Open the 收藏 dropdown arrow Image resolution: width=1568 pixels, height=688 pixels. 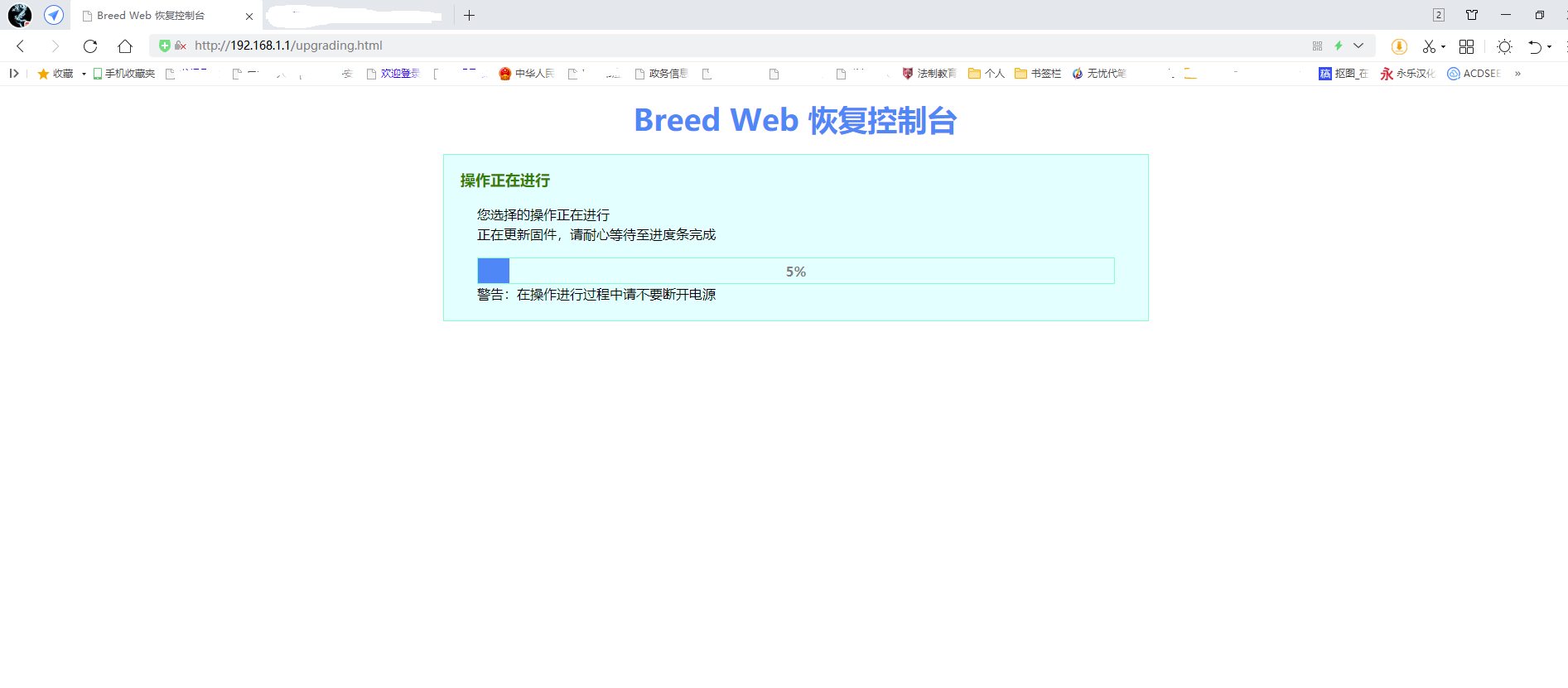coord(84,75)
